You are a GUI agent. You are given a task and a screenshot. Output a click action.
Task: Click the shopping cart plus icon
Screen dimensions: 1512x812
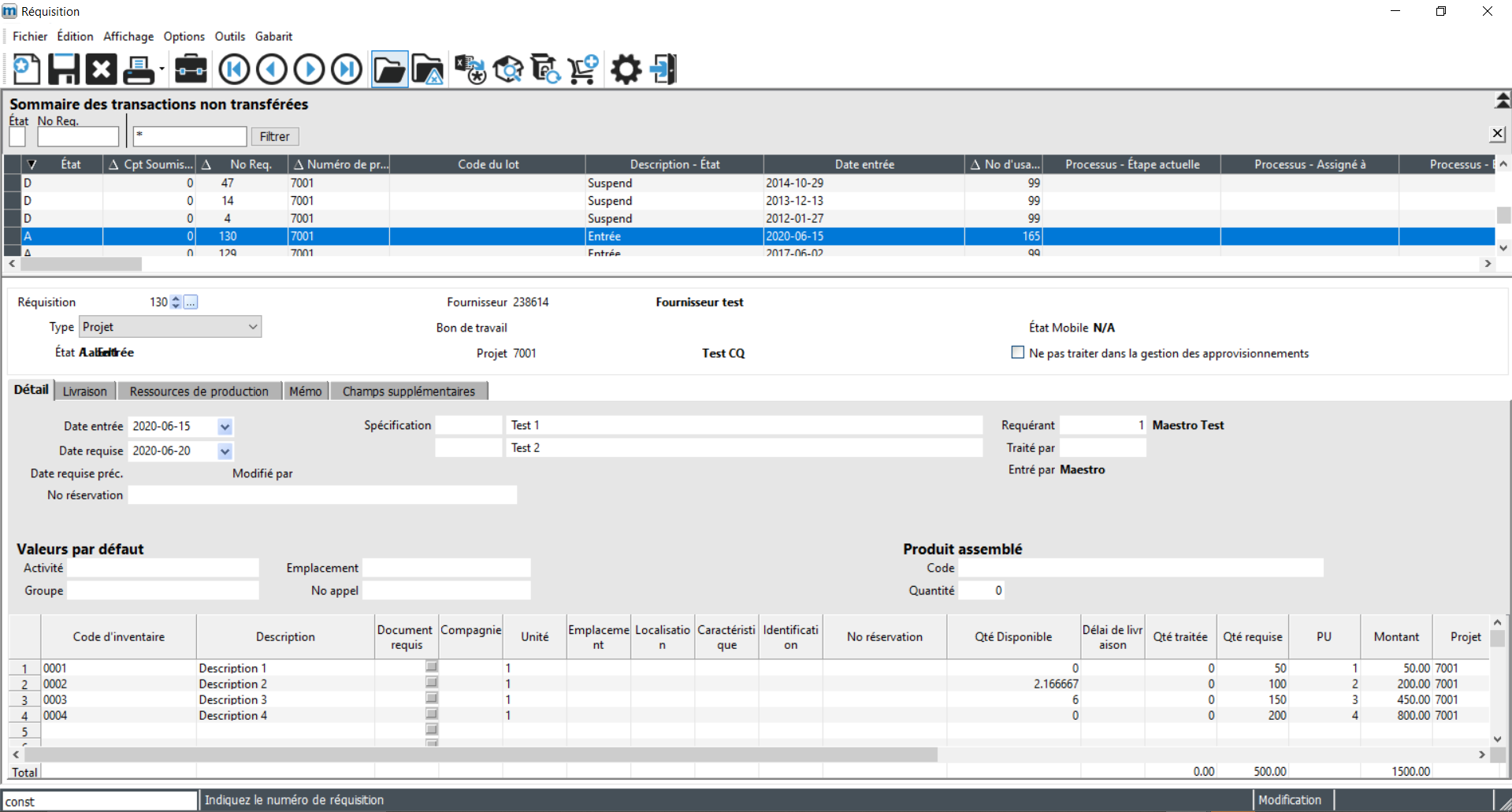[x=583, y=69]
